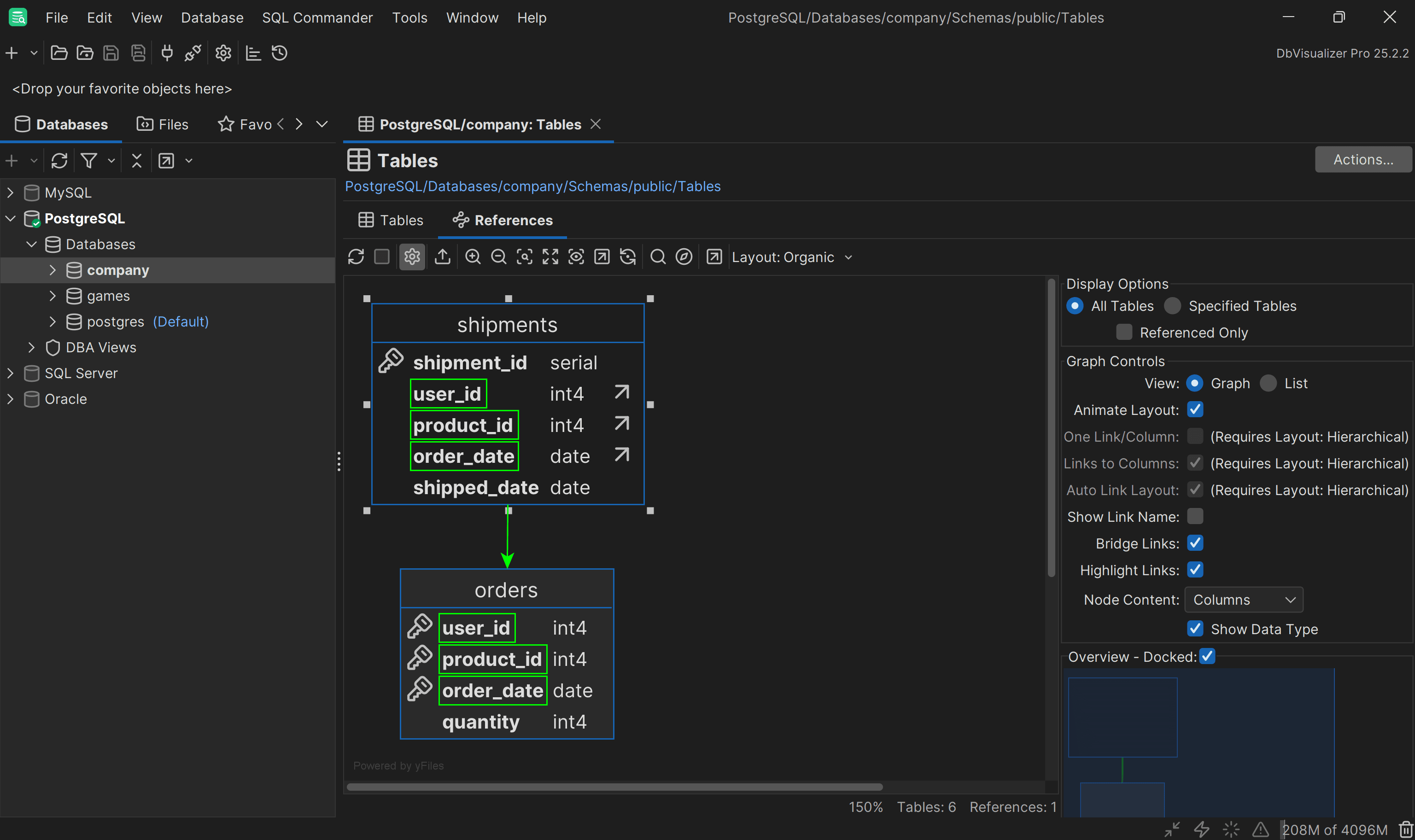The width and height of the screenshot is (1415, 840).
Task: Enable the Referenced Only checkbox
Action: (1124, 332)
